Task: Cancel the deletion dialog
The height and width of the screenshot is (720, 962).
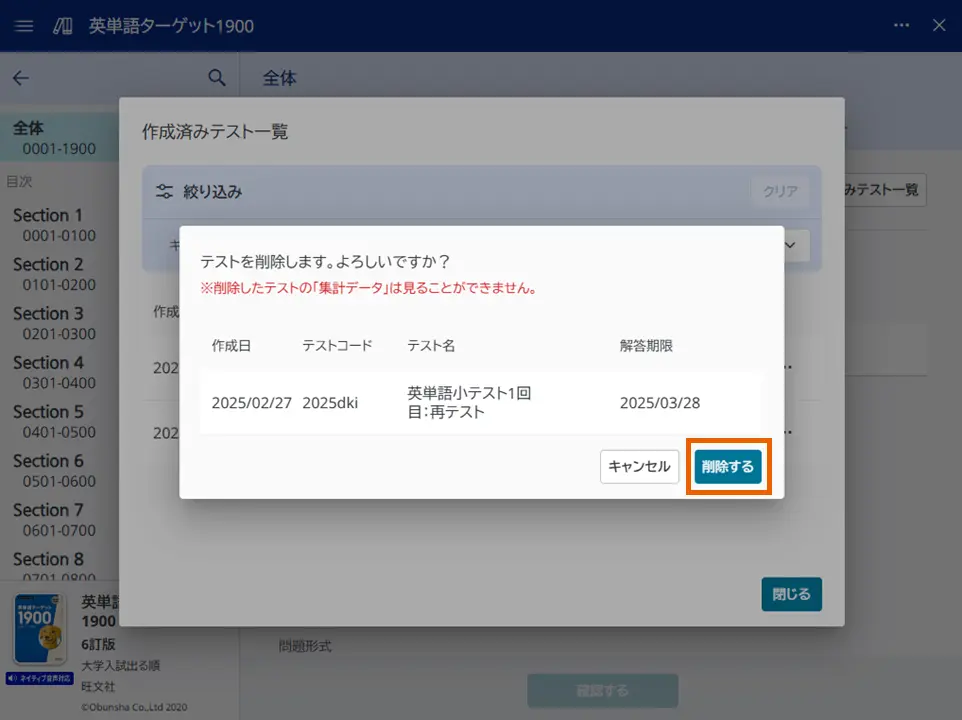Action: pos(639,466)
